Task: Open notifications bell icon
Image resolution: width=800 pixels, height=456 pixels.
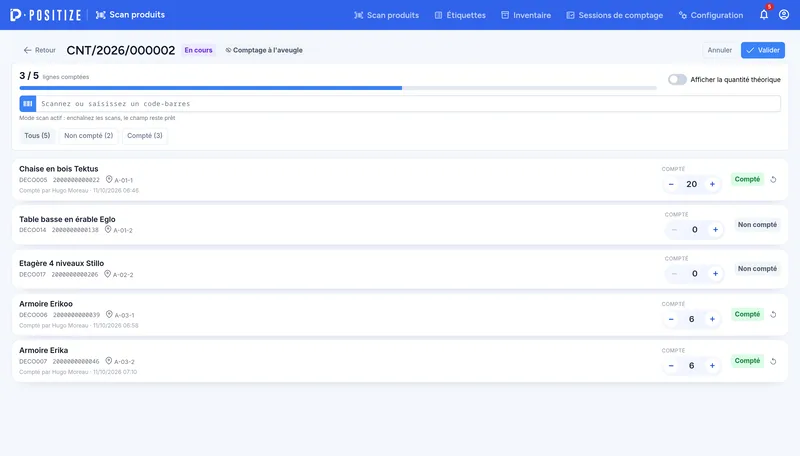Action: point(764,15)
